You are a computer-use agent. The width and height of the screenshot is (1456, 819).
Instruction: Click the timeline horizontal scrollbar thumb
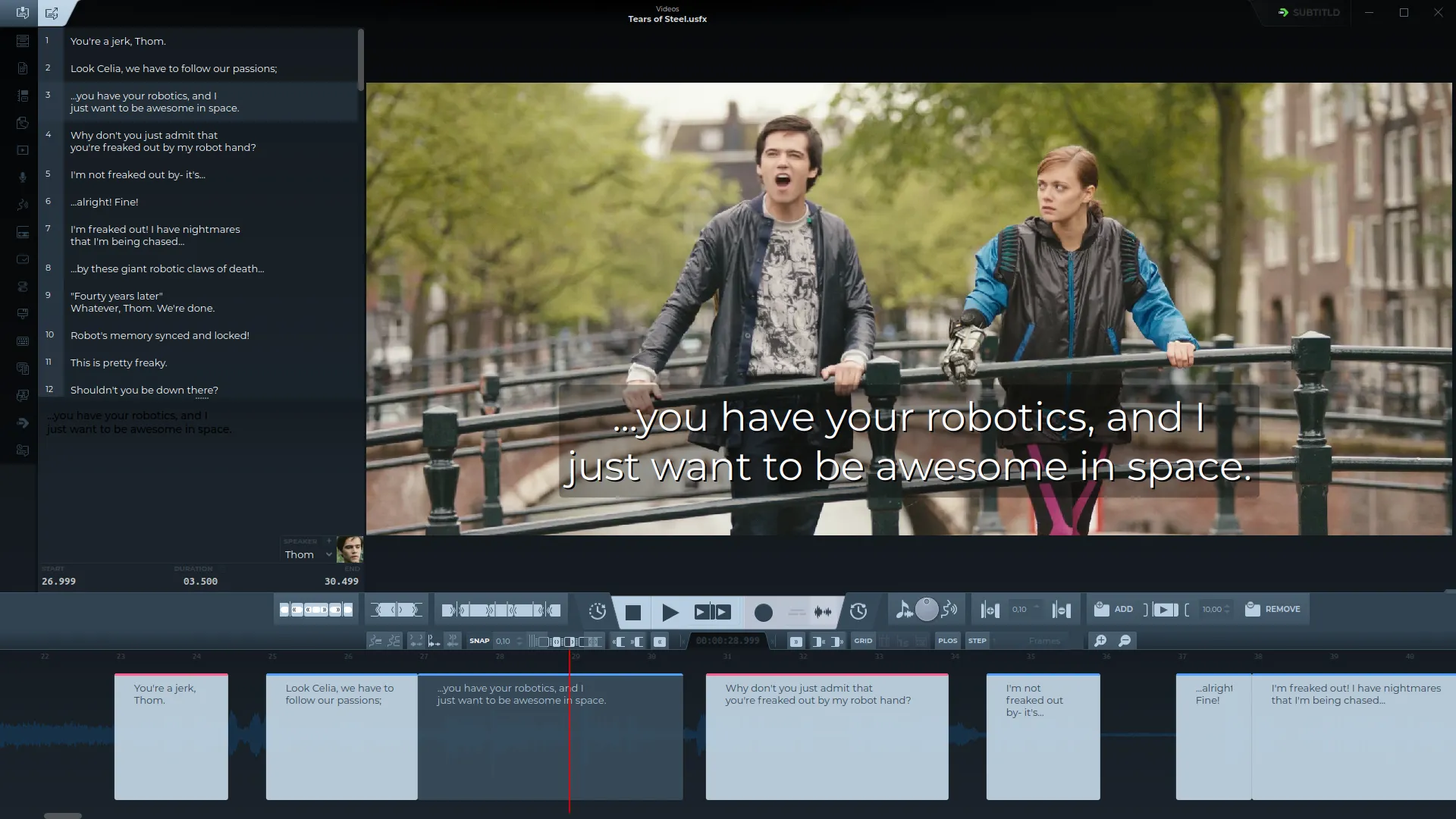pos(63,816)
